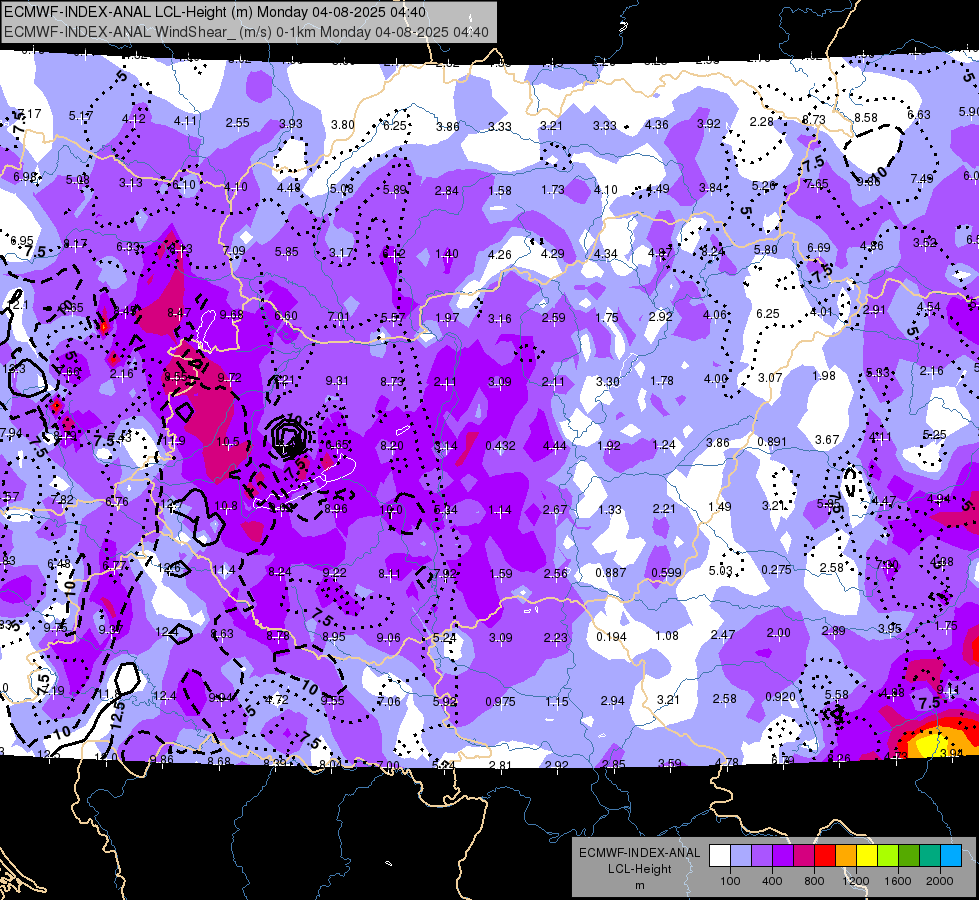Screen dimensions: 979x900
Task: Click the grid value 4.06
Action: tap(715, 315)
